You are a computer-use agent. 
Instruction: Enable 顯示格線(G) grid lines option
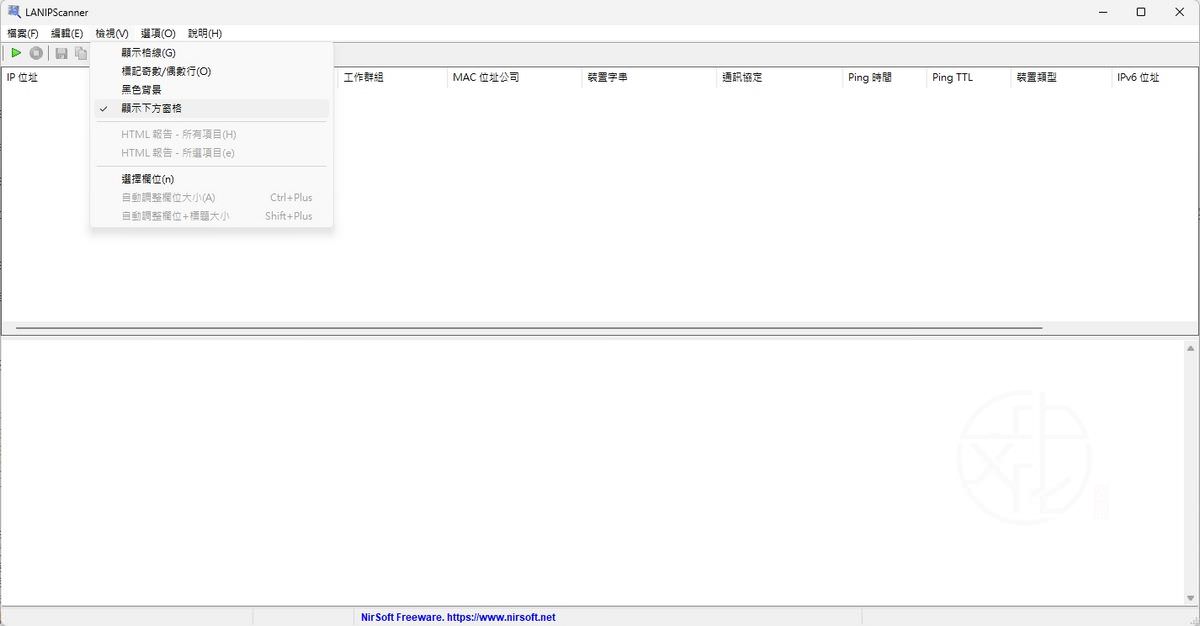coord(148,53)
